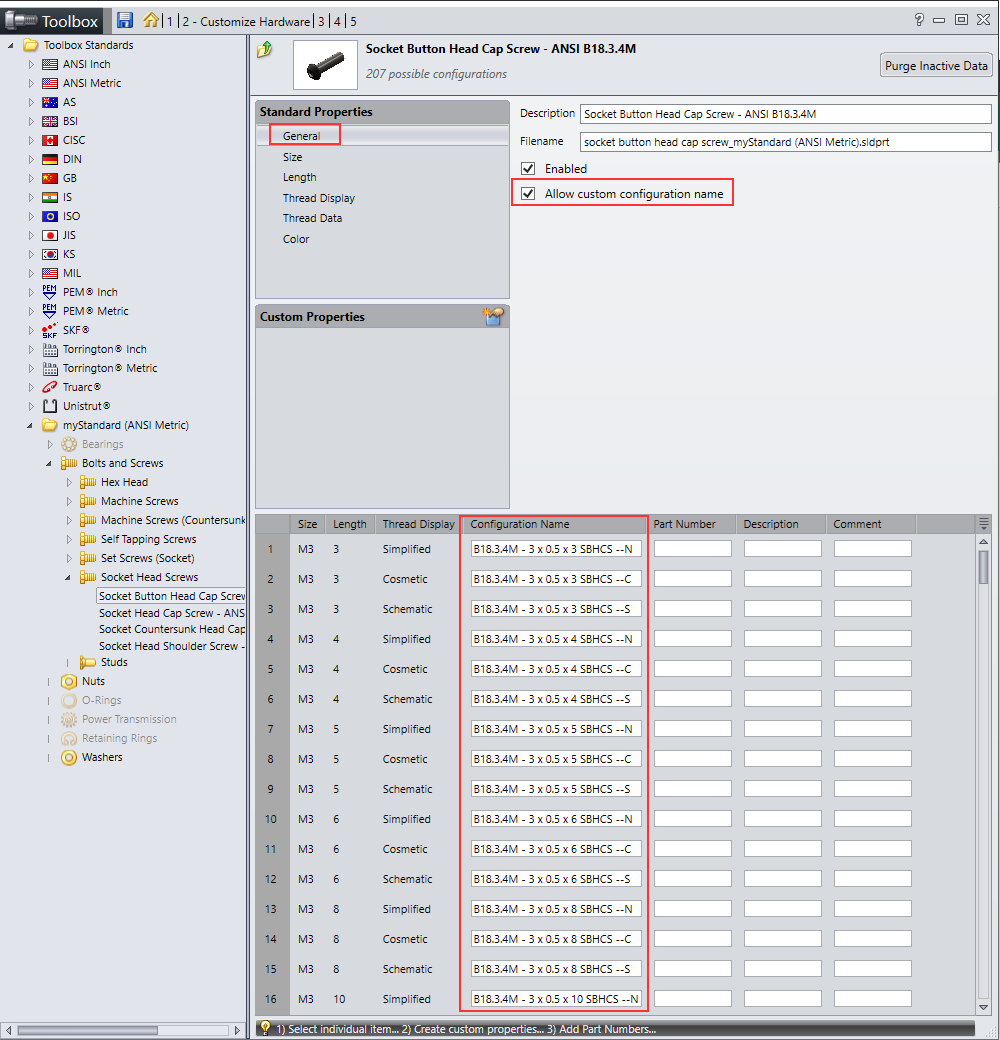
Task: Select the Thread Data property
Action: click(x=312, y=218)
